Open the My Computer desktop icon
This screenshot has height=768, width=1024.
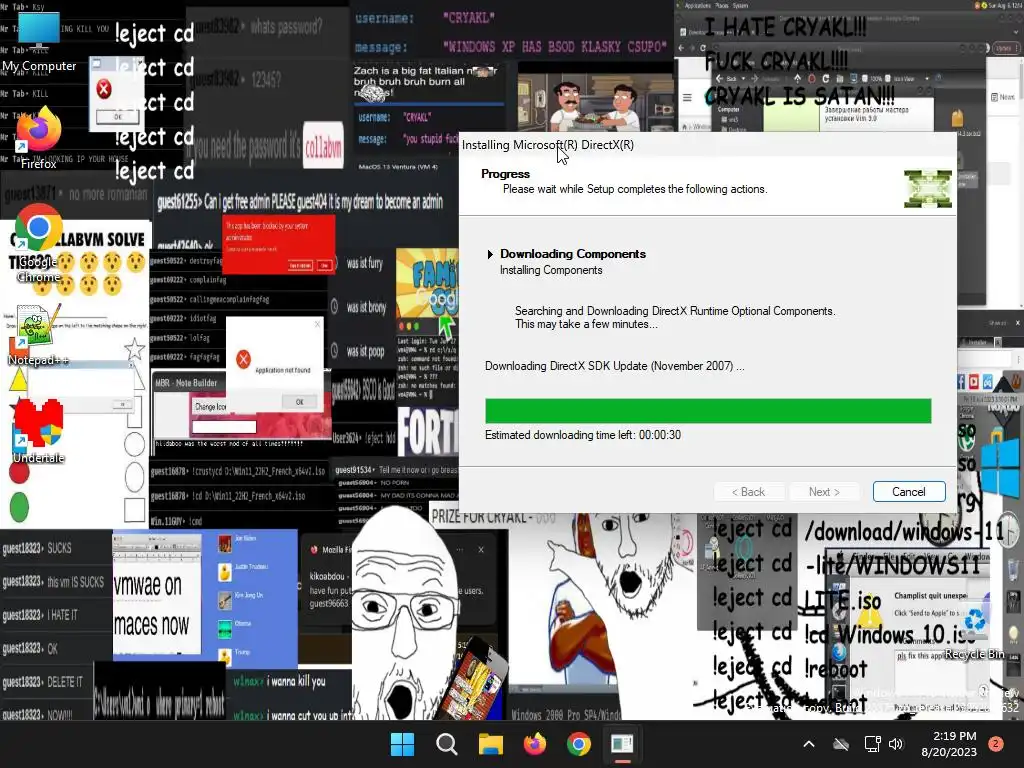coord(39,42)
